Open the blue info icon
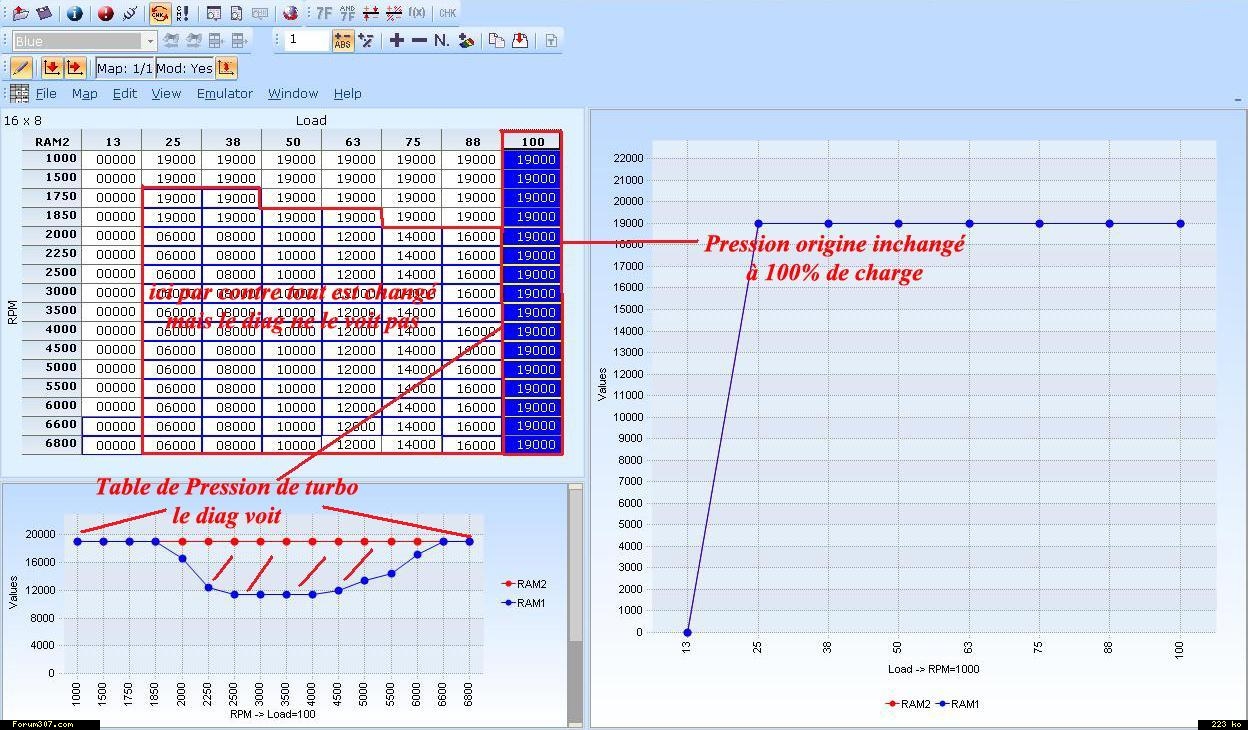The height and width of the screenshot is (730, 1248). [75, 13]
